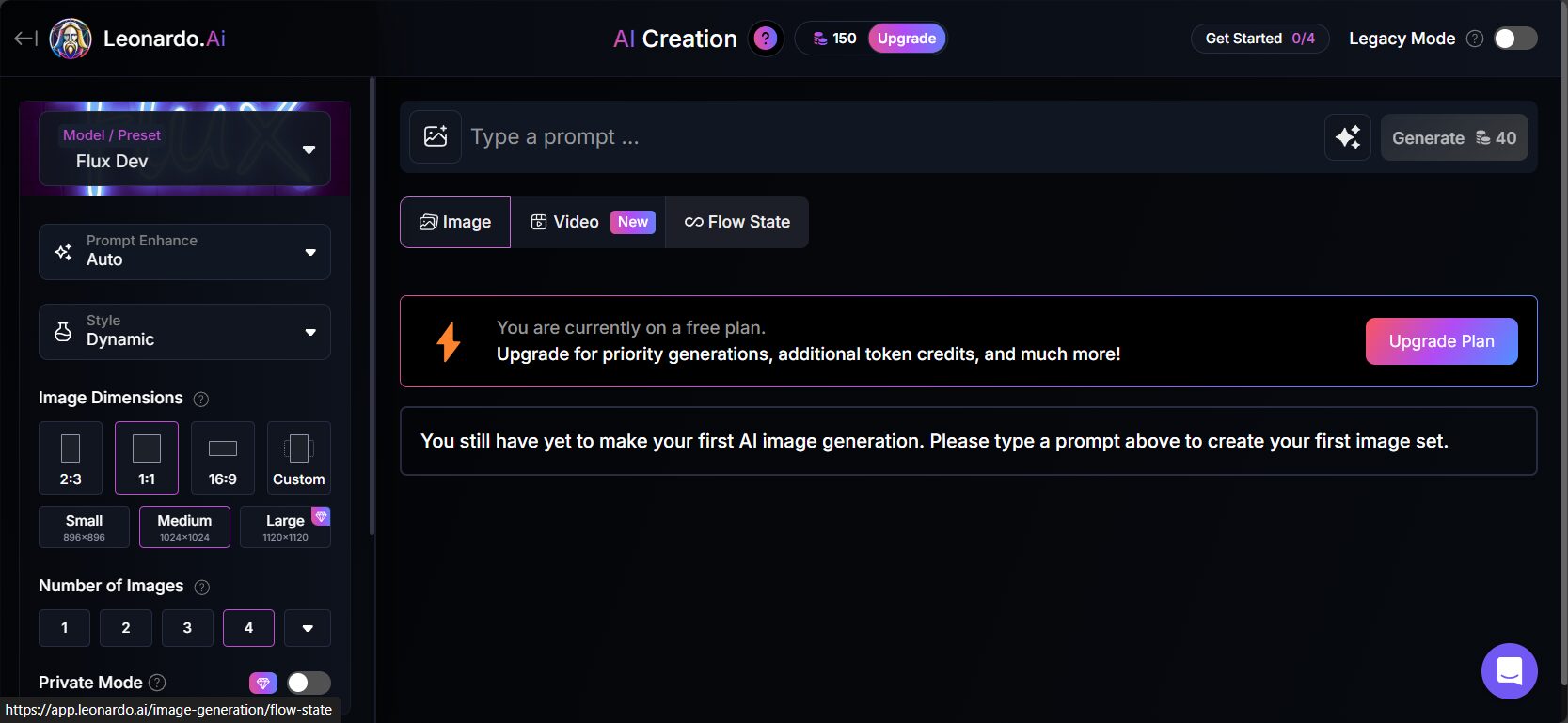
Task: Open the chat support bubble
Action: coord(1509,671)
